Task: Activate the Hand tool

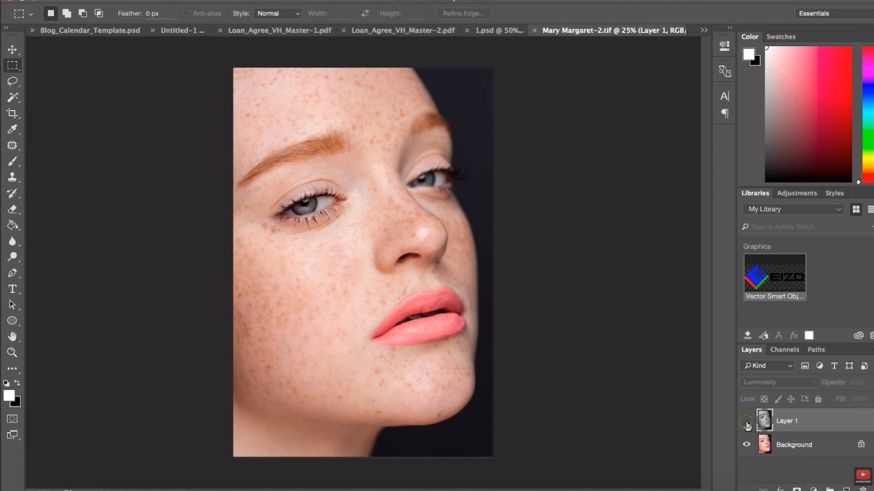Action: [x=13, y=337]
